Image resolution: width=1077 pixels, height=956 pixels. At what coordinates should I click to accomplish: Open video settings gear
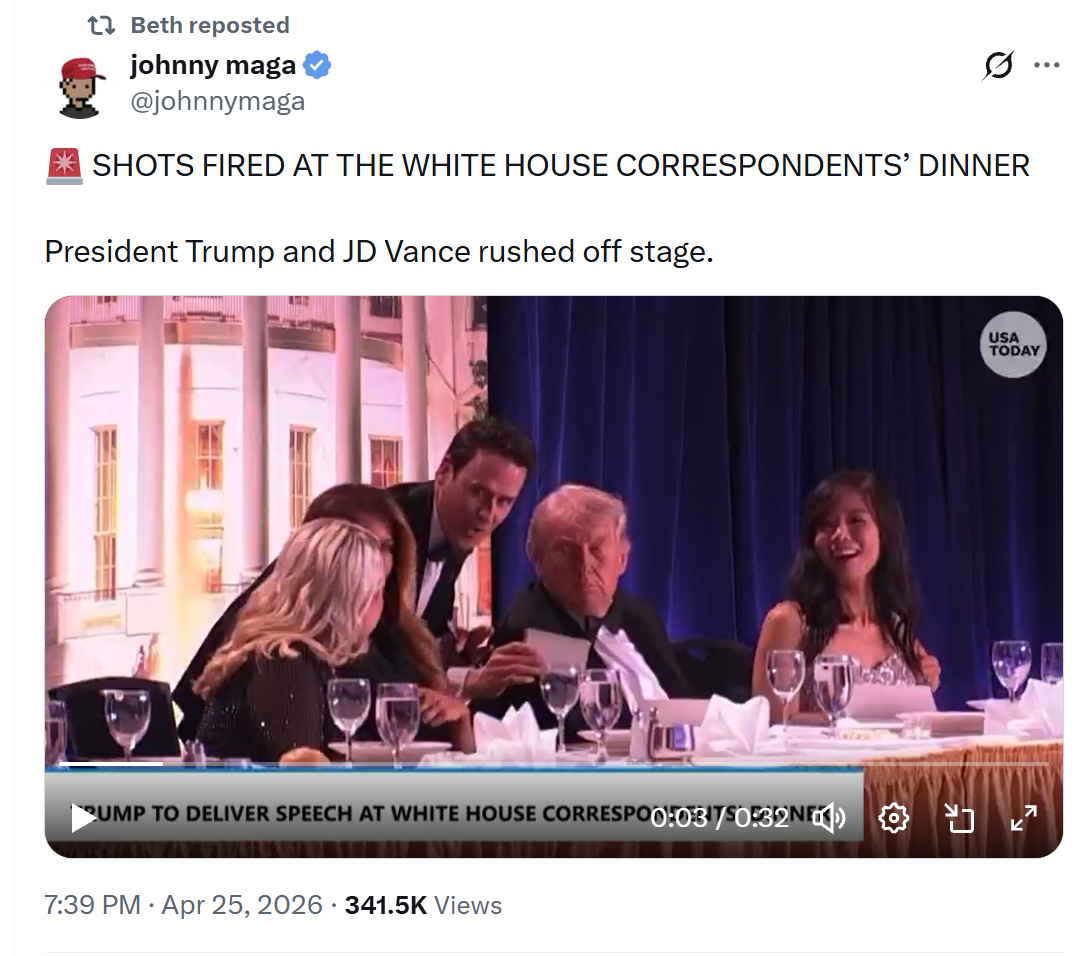[x=894, y=818]
